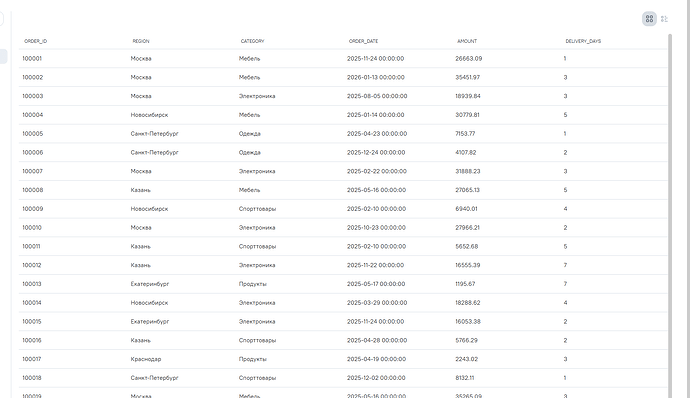Screen dimensions: 690x398
Task: Select order ID cell 100016
Action: (x=32, y=340)
